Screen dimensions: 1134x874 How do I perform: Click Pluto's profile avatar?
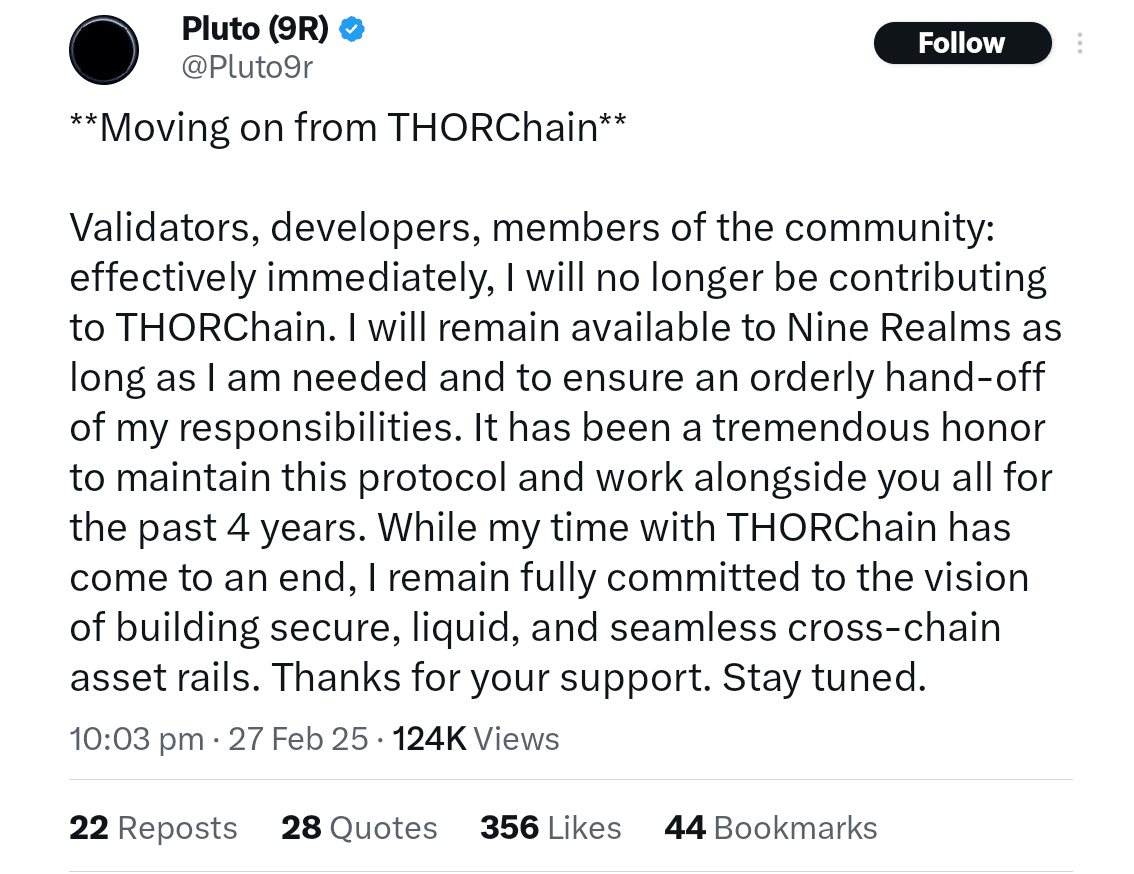pos(104,50)
